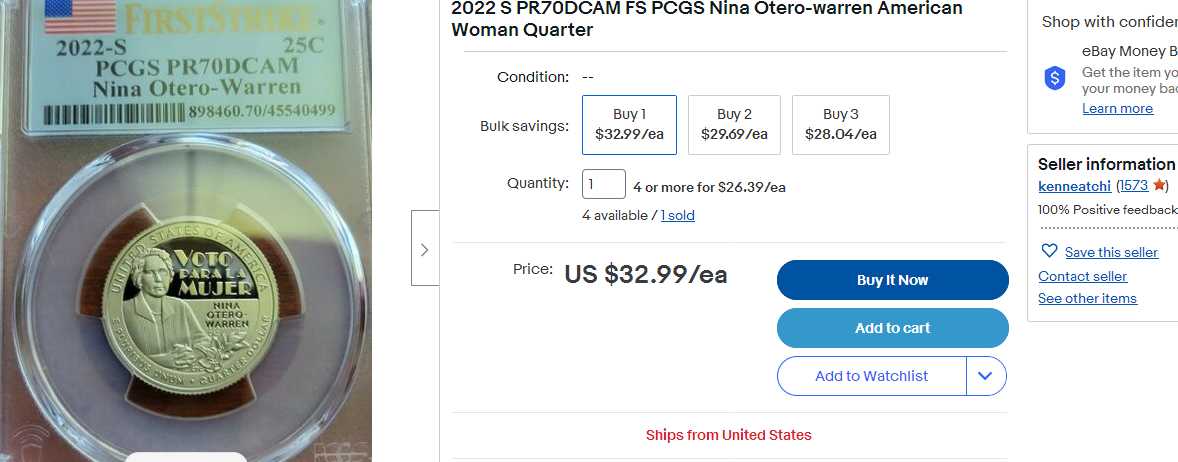Open the 1573 feedback score link
The width and height of the screenshot is (1178, 462).
[1133, 186]
